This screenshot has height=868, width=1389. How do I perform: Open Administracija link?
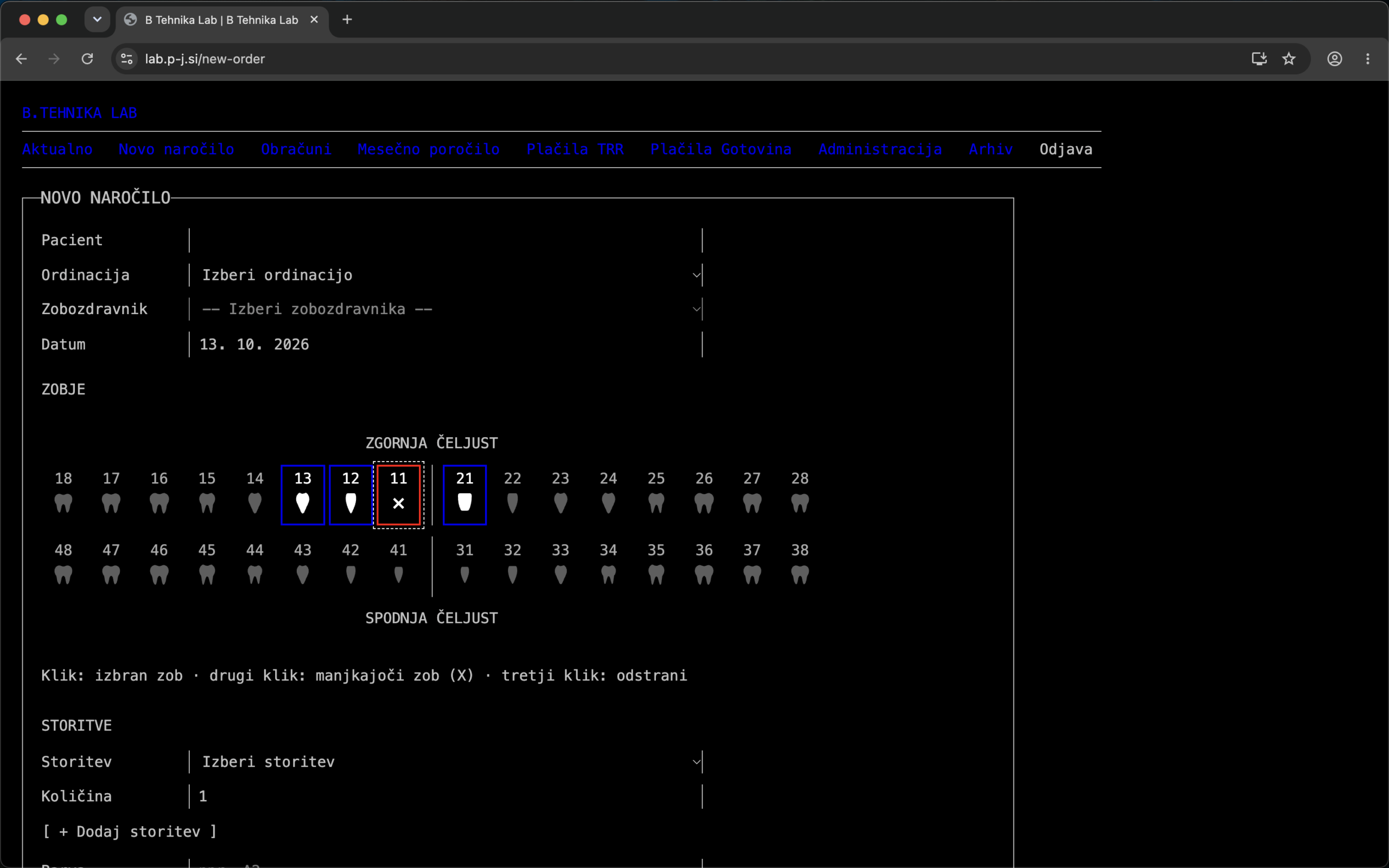tap(881, 149)
